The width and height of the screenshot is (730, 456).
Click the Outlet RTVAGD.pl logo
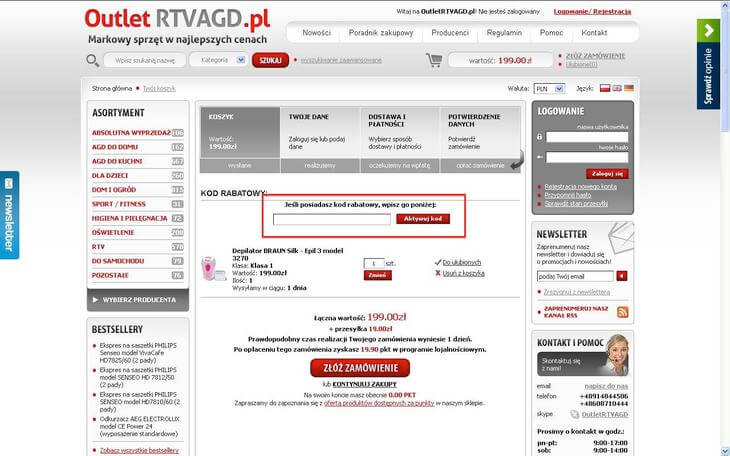pyautogui.click(x=177, y=19)
